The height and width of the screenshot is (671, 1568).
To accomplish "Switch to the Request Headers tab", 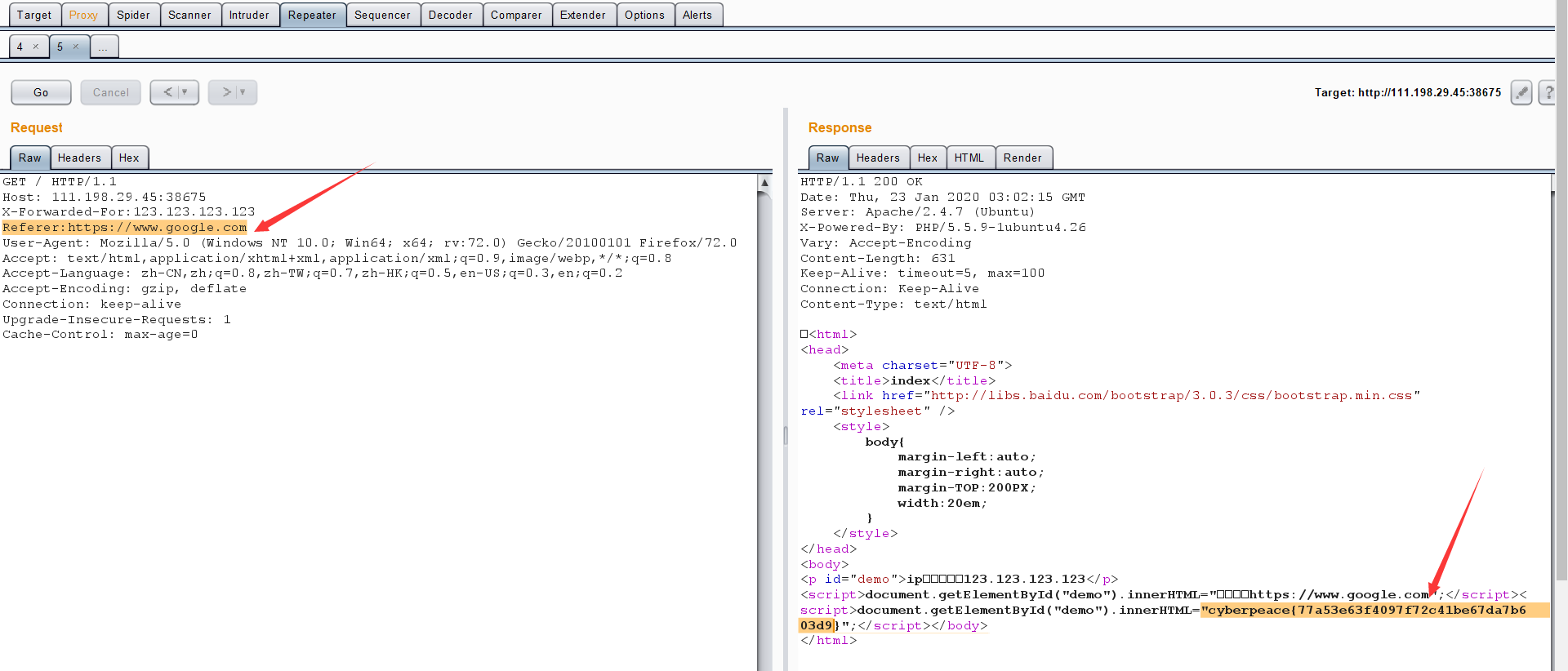I will click(x=79, y=158).
